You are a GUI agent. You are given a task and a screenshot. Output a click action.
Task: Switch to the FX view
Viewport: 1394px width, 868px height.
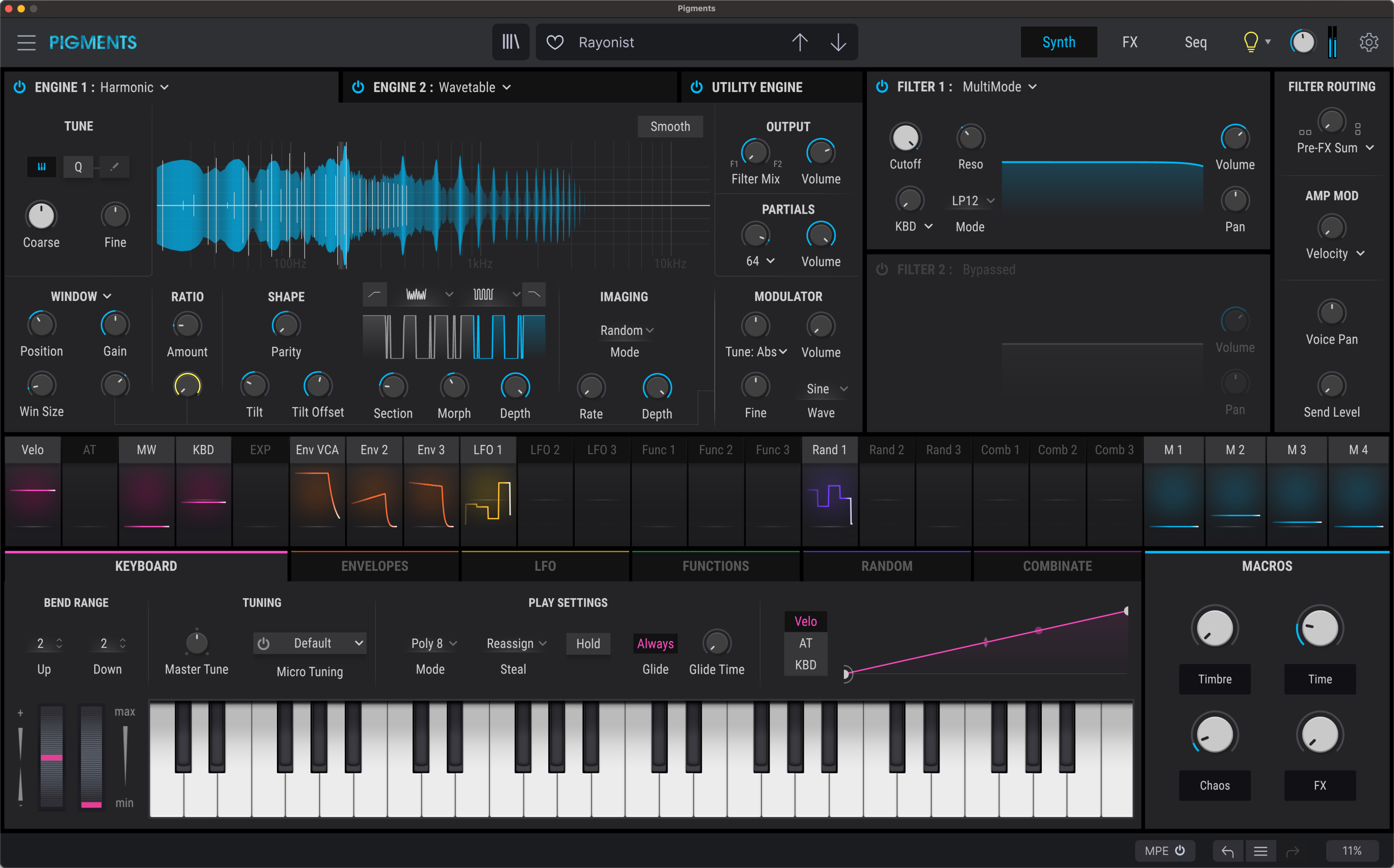[1129, 42]
